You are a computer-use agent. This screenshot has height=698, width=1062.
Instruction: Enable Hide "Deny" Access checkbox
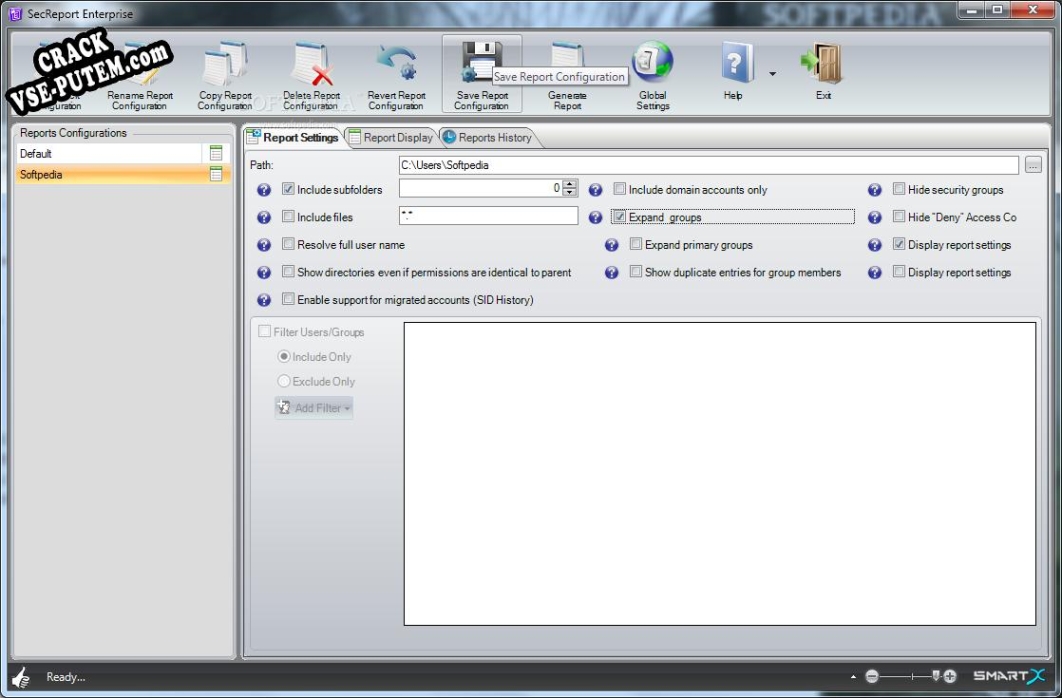click(899, 216)
